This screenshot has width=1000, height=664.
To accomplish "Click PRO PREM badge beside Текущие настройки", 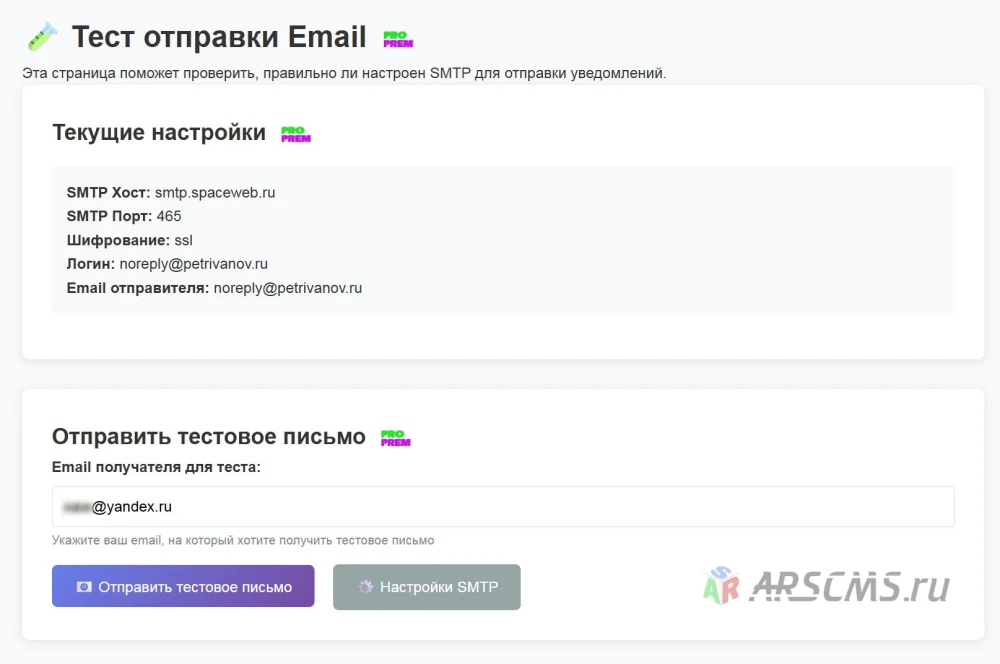I will tap(296, 134).
